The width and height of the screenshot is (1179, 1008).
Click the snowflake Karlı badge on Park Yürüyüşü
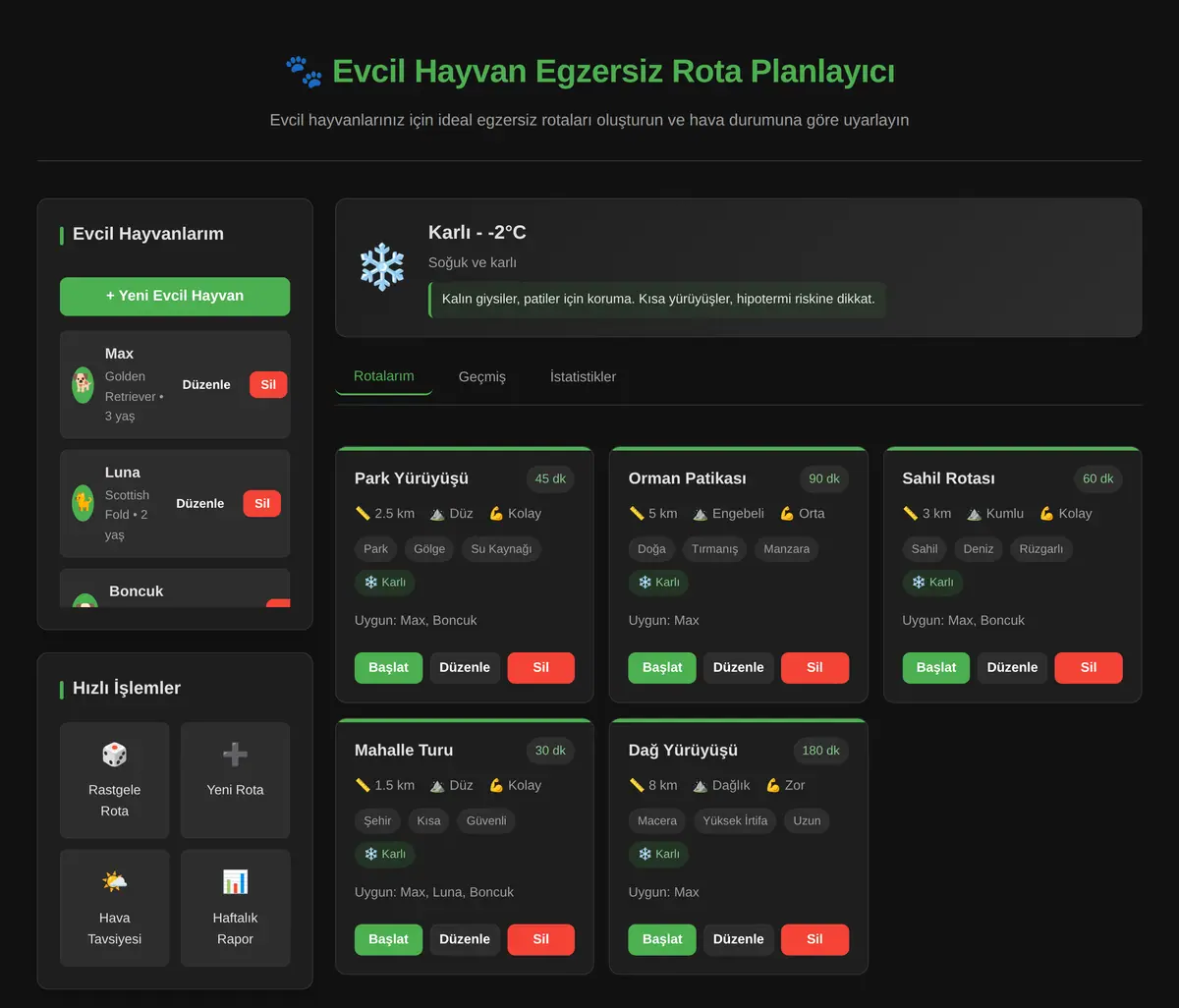tap(385, 583)
